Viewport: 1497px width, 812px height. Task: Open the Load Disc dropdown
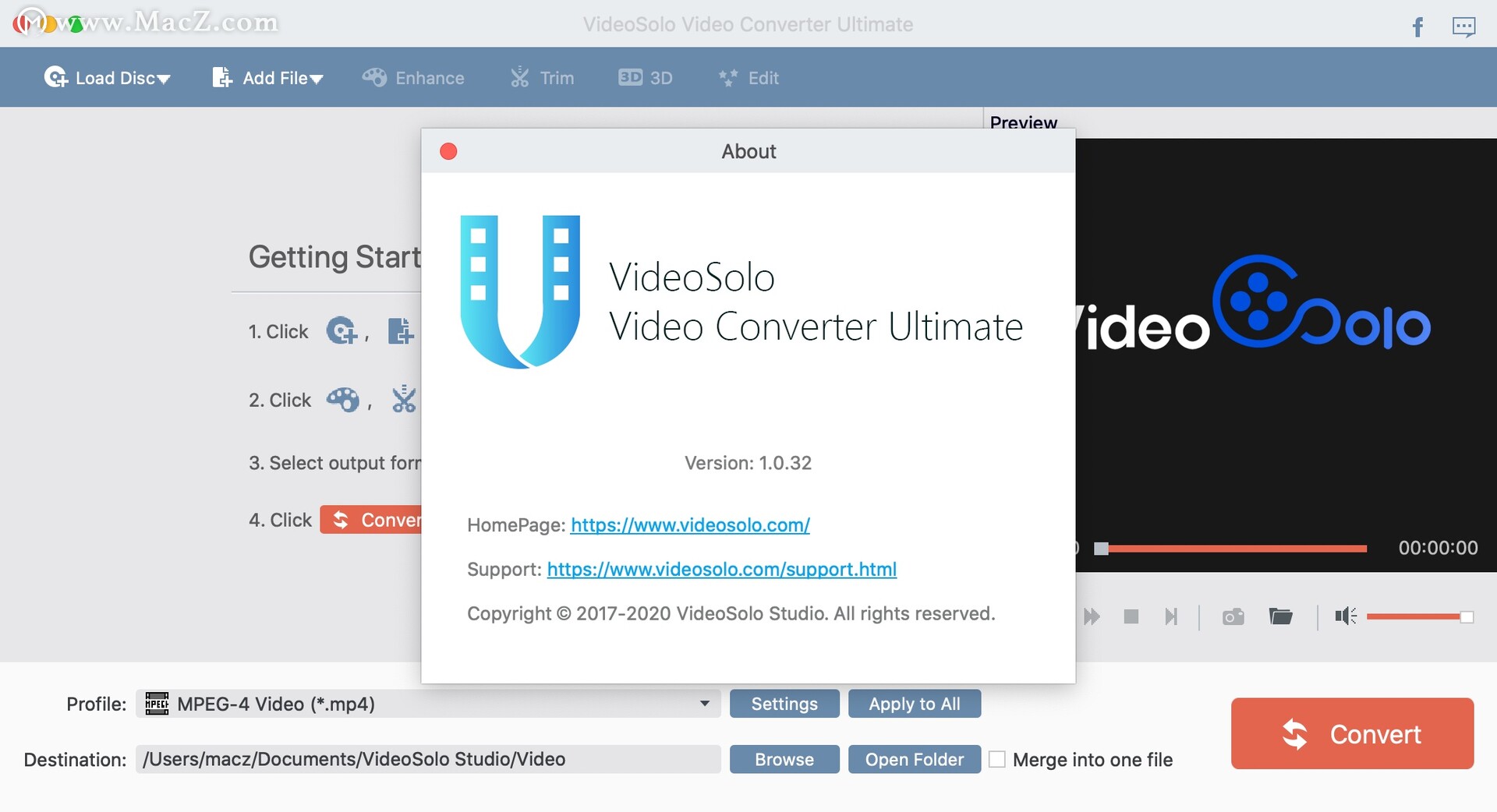coord(107,78)
